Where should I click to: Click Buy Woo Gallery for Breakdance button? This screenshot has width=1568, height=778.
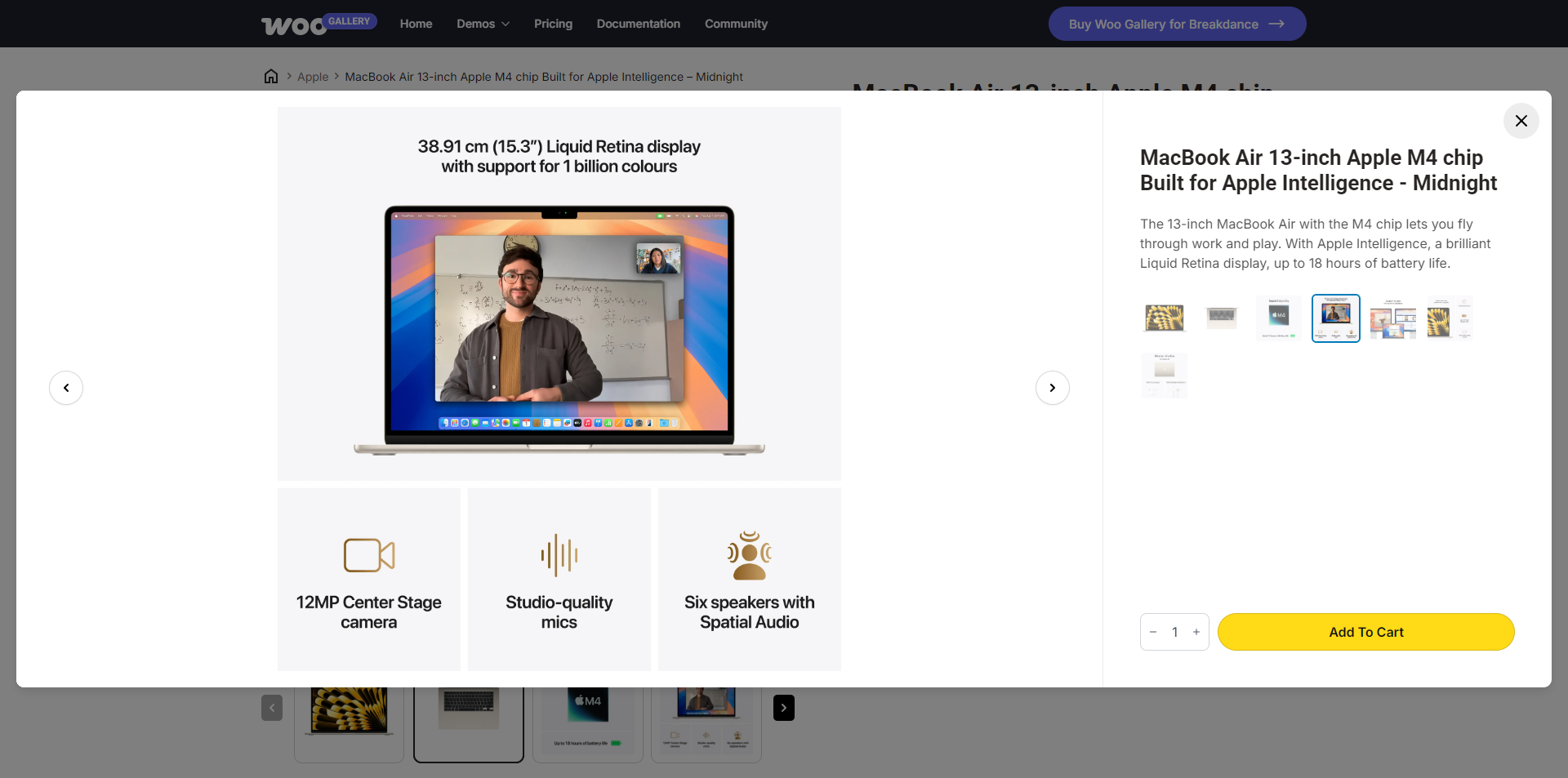pos(1177,24)
